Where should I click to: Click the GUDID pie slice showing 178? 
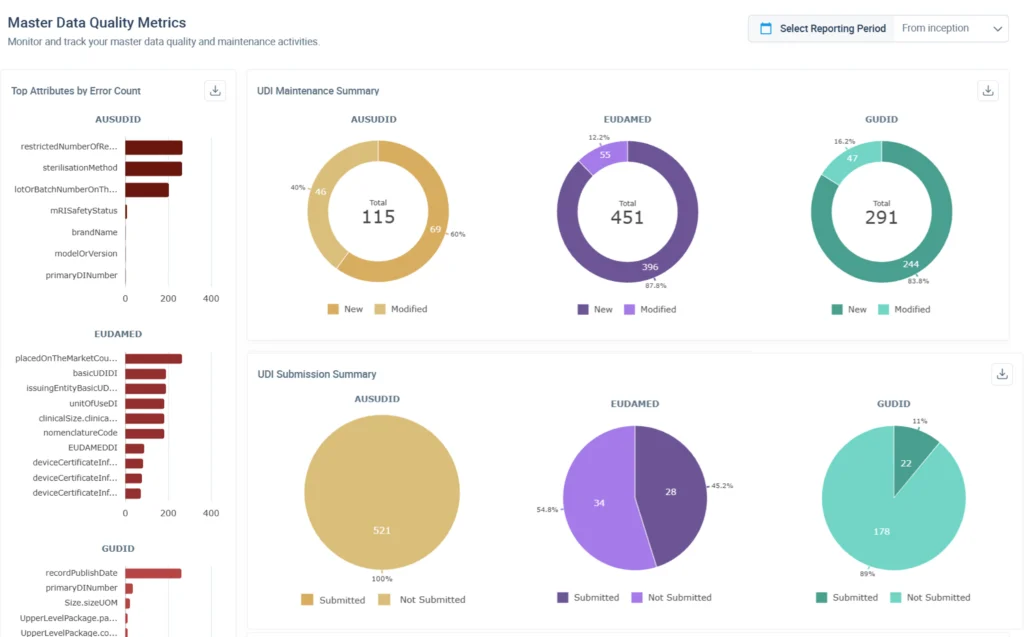coord(882,531)
